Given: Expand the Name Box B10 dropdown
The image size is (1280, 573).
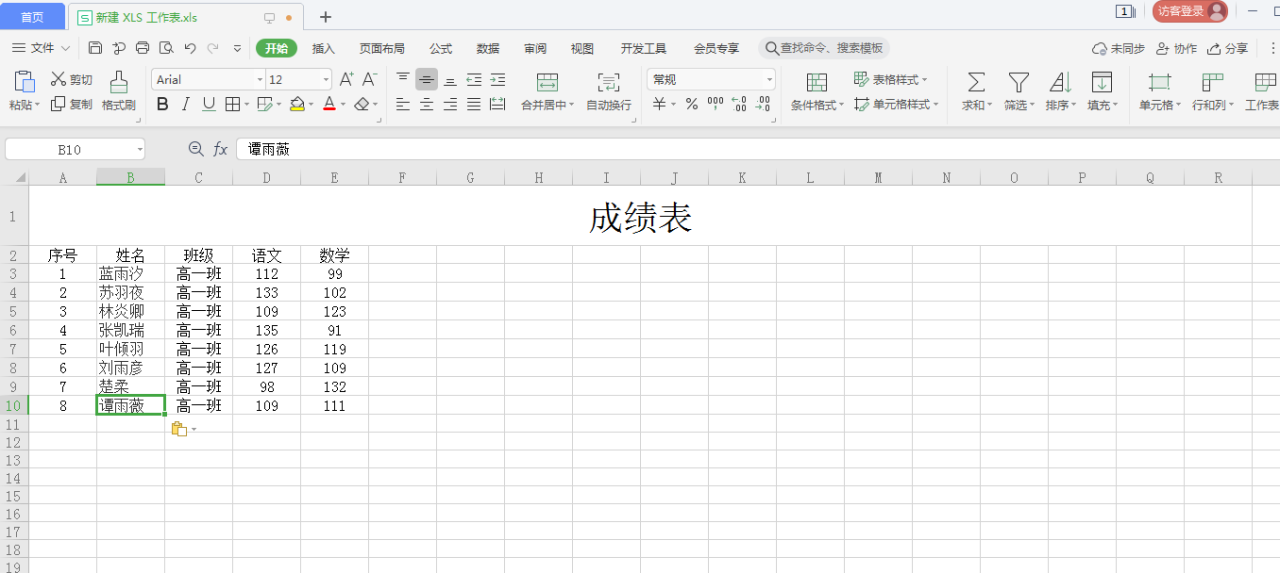Looking at the screenshot, I should pyautogui.click(x=139, y=149).
